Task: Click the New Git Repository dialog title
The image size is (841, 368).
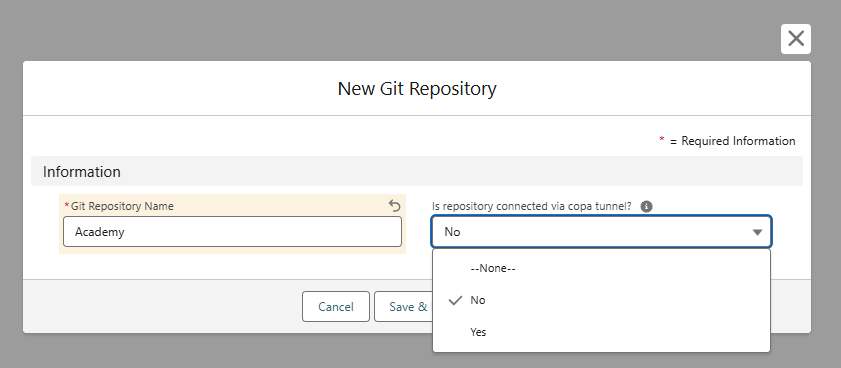Action: (417, 89)
